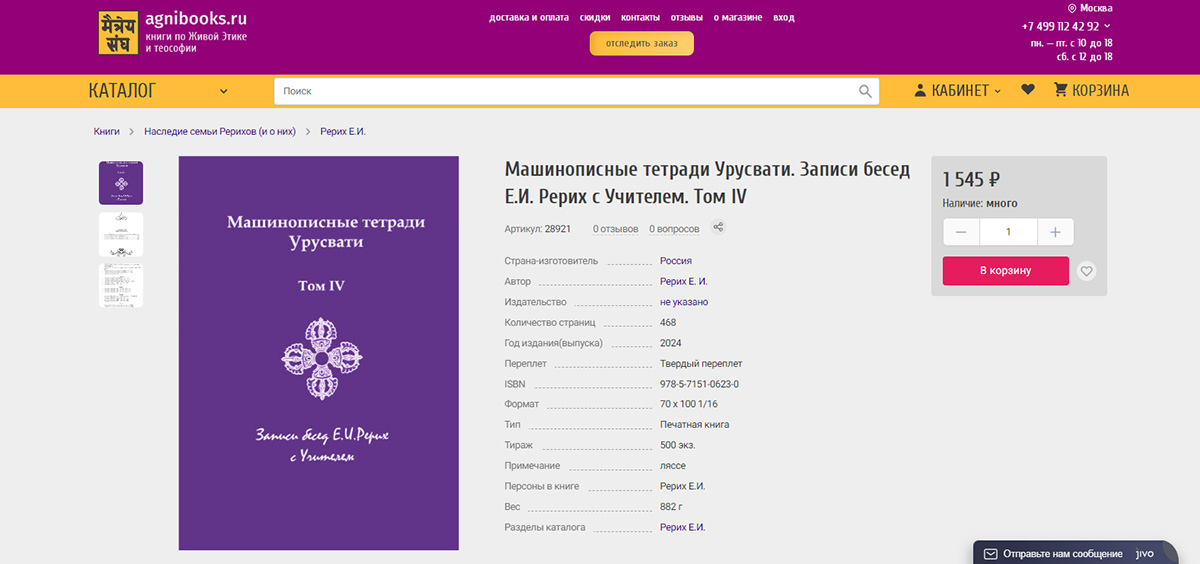Screen dimensions: 1200x564
Task: Click the Москва location pin
Action: point(1072,8)
